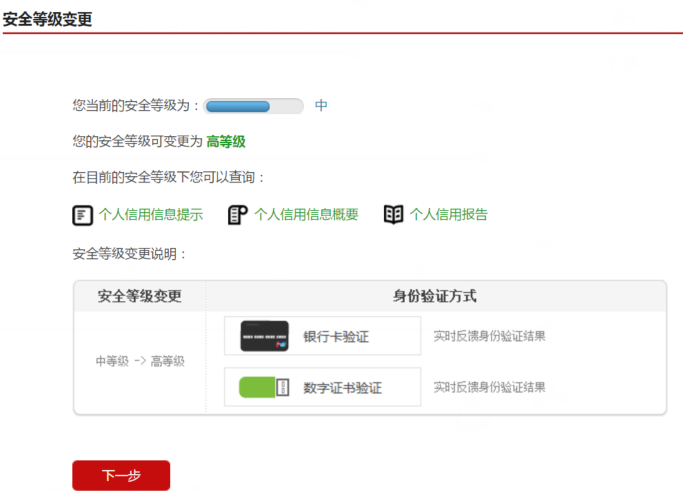Viewport: 683px width, 498px height.
Task: Click the green digital certificate USB icon
Action: tap(264, 387)
